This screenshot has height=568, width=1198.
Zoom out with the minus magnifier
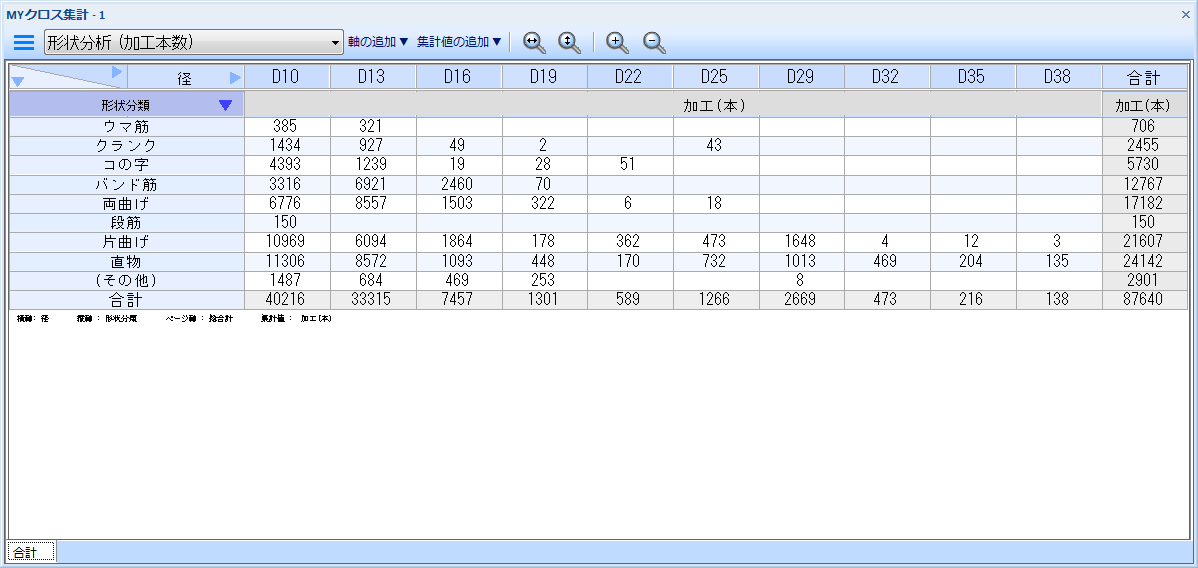pos(654,42)
